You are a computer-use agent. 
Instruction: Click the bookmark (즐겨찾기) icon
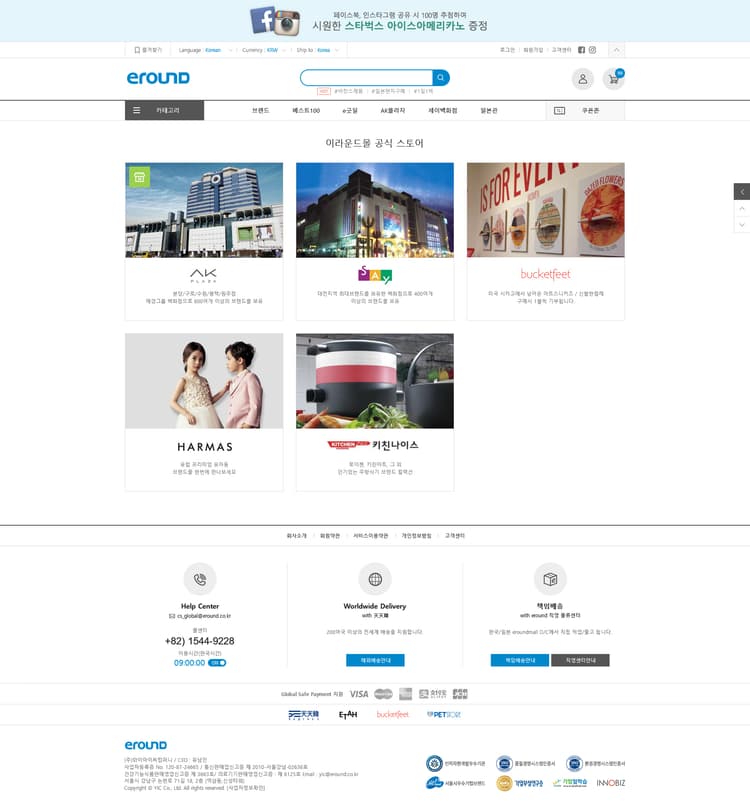pyautogui.click(x=137, y=50)
